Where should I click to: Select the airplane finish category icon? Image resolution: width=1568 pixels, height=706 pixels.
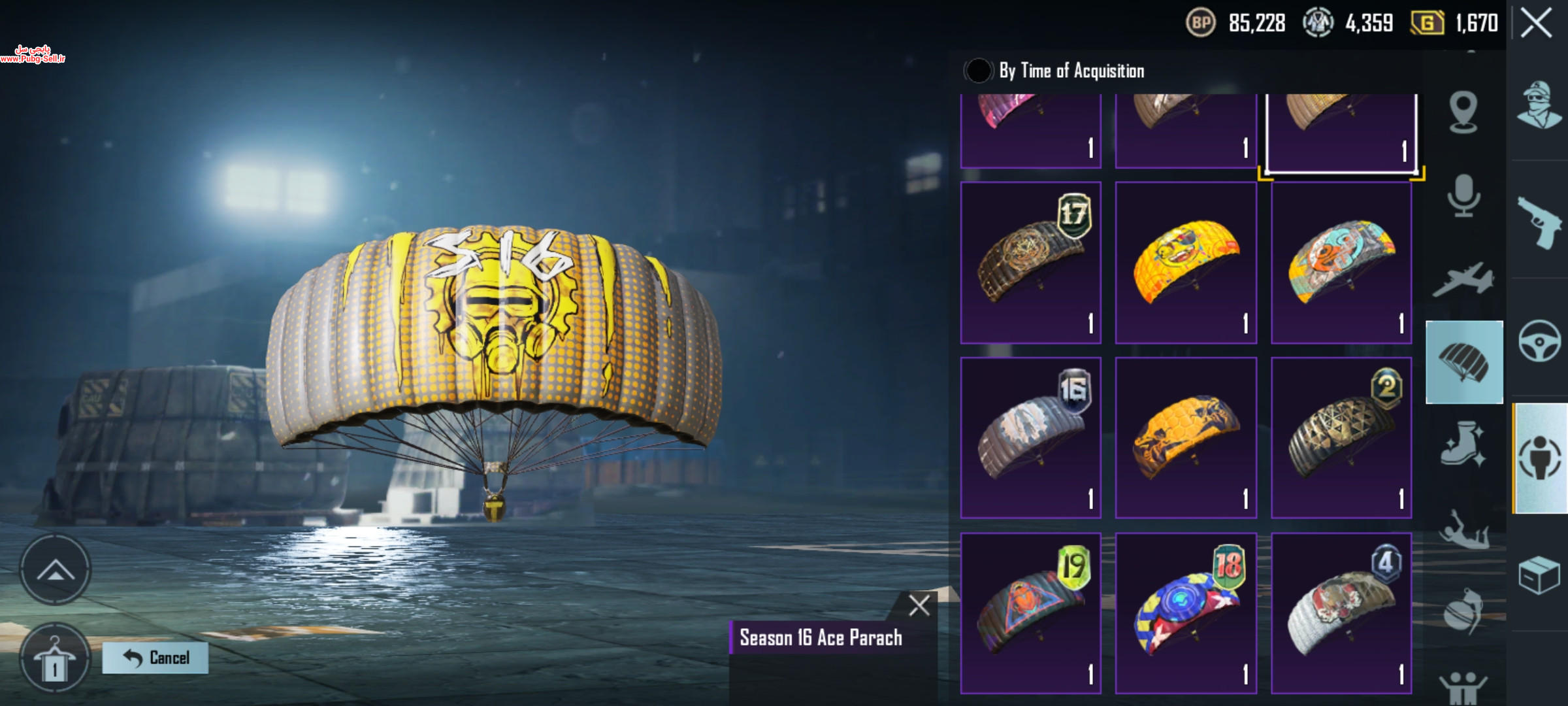coord(1463,280)
